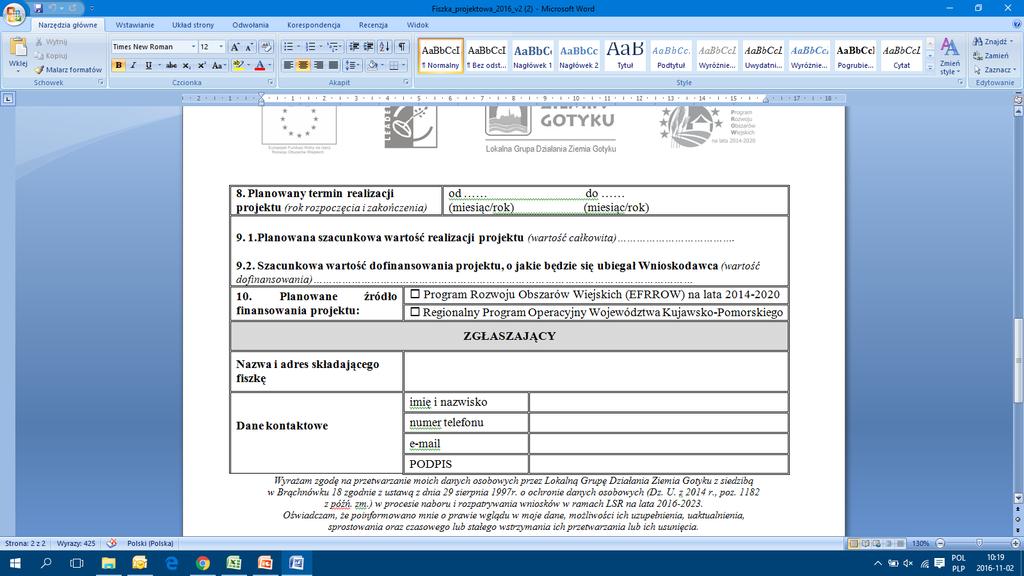
Task: Clear formatting with the eraser icon
Action: (x=266, y=47)
